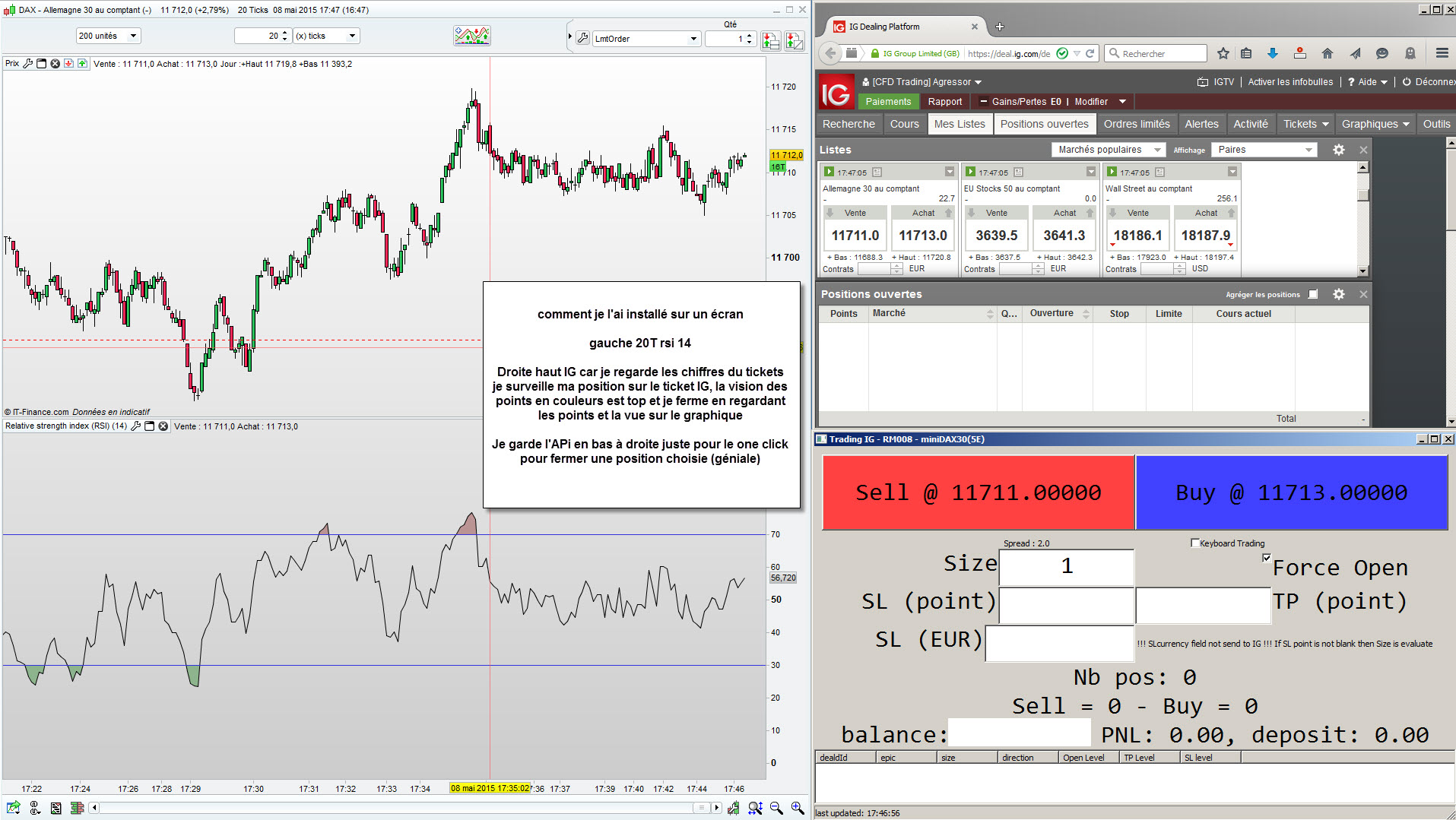The width and height of the screenshot is (1456, 820).
Task: Open settings gear of Listes panel
Action: pos(1339,150)
